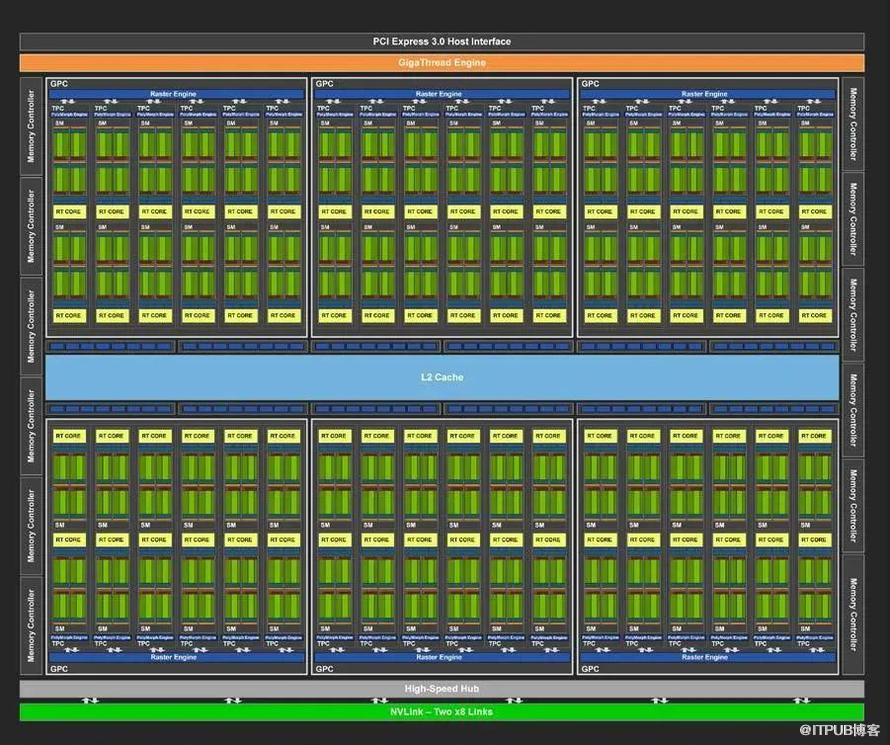Select the Raster Engine bar in top-right GPC
This screenshot has height=745, width=890.
[x=706, y=94]
